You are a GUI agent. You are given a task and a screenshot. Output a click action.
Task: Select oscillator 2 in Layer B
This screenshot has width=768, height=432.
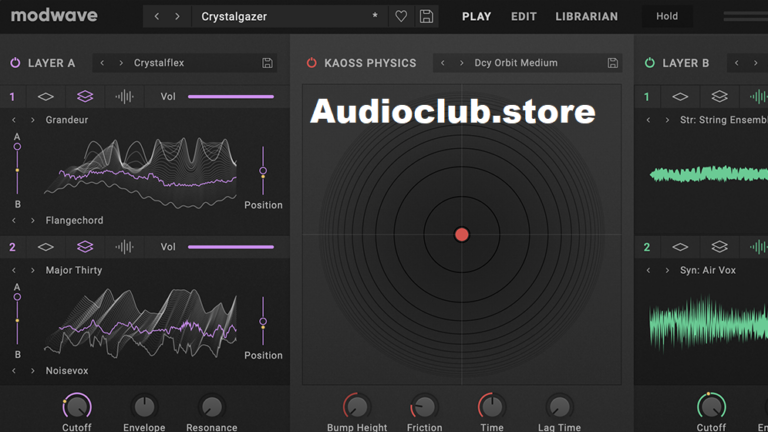[647, 247]
